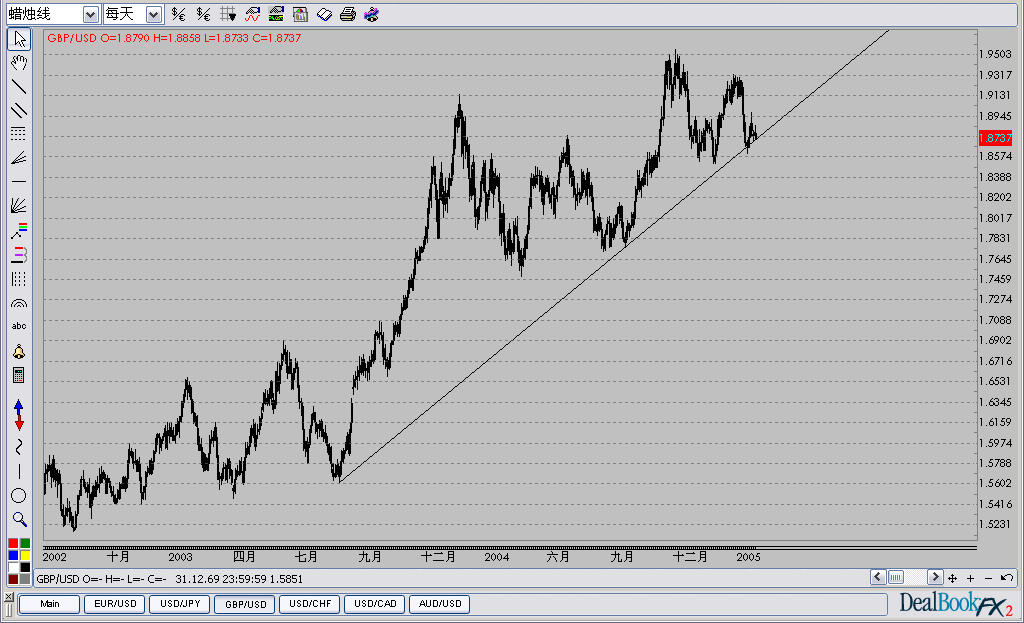Screen dimensions: 1024x623
Task: Select the circle drawing tool
Action: 19,496
